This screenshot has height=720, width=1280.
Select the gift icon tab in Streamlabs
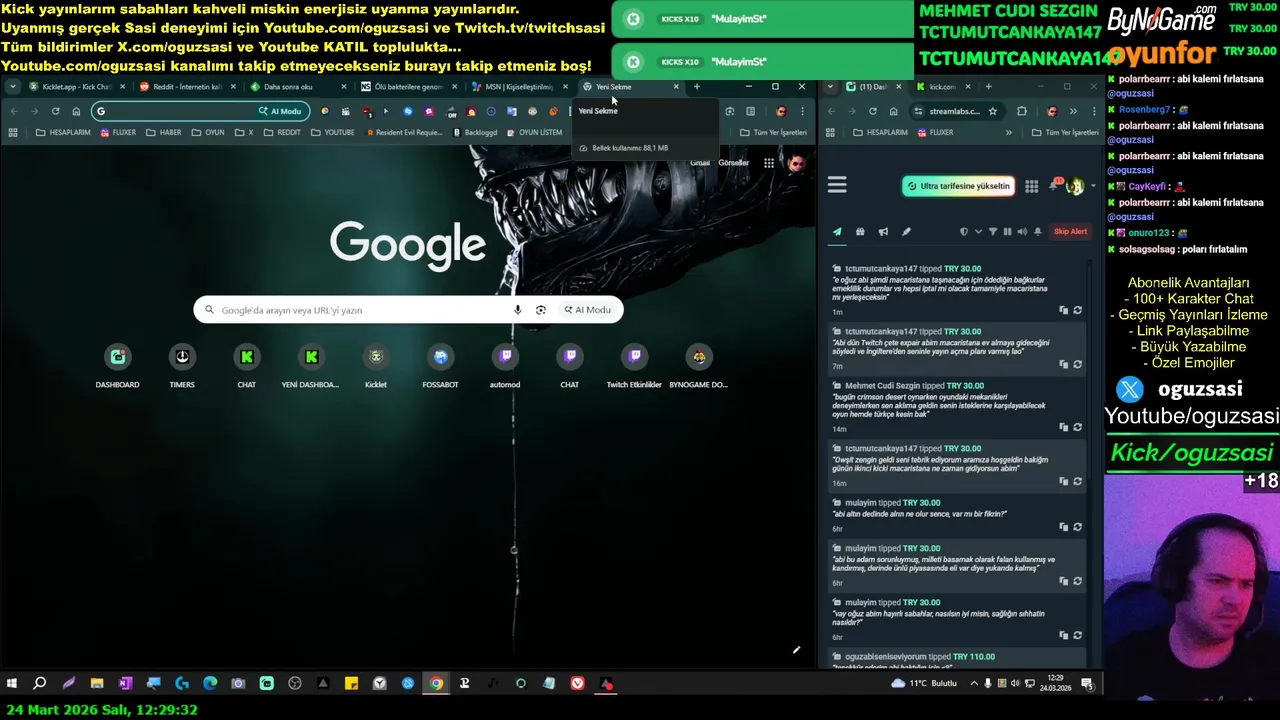(x=860, y=232)
